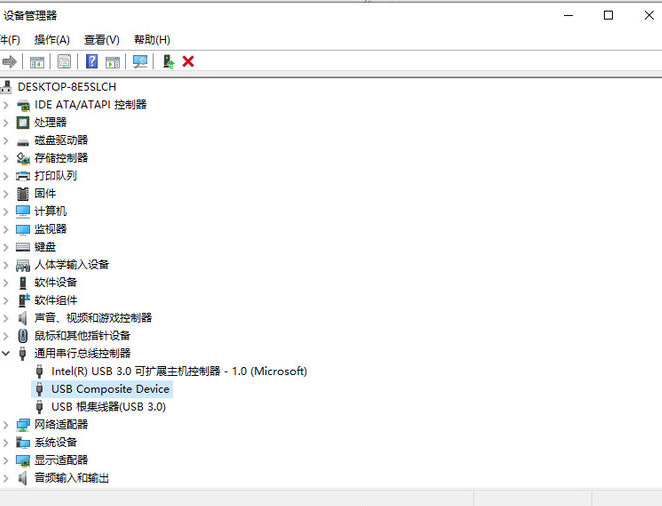The height and width of the screenshot is (506, 662).
Task: Select USB 根集线器(USB 3.0) device
Action: pos(108,407)
